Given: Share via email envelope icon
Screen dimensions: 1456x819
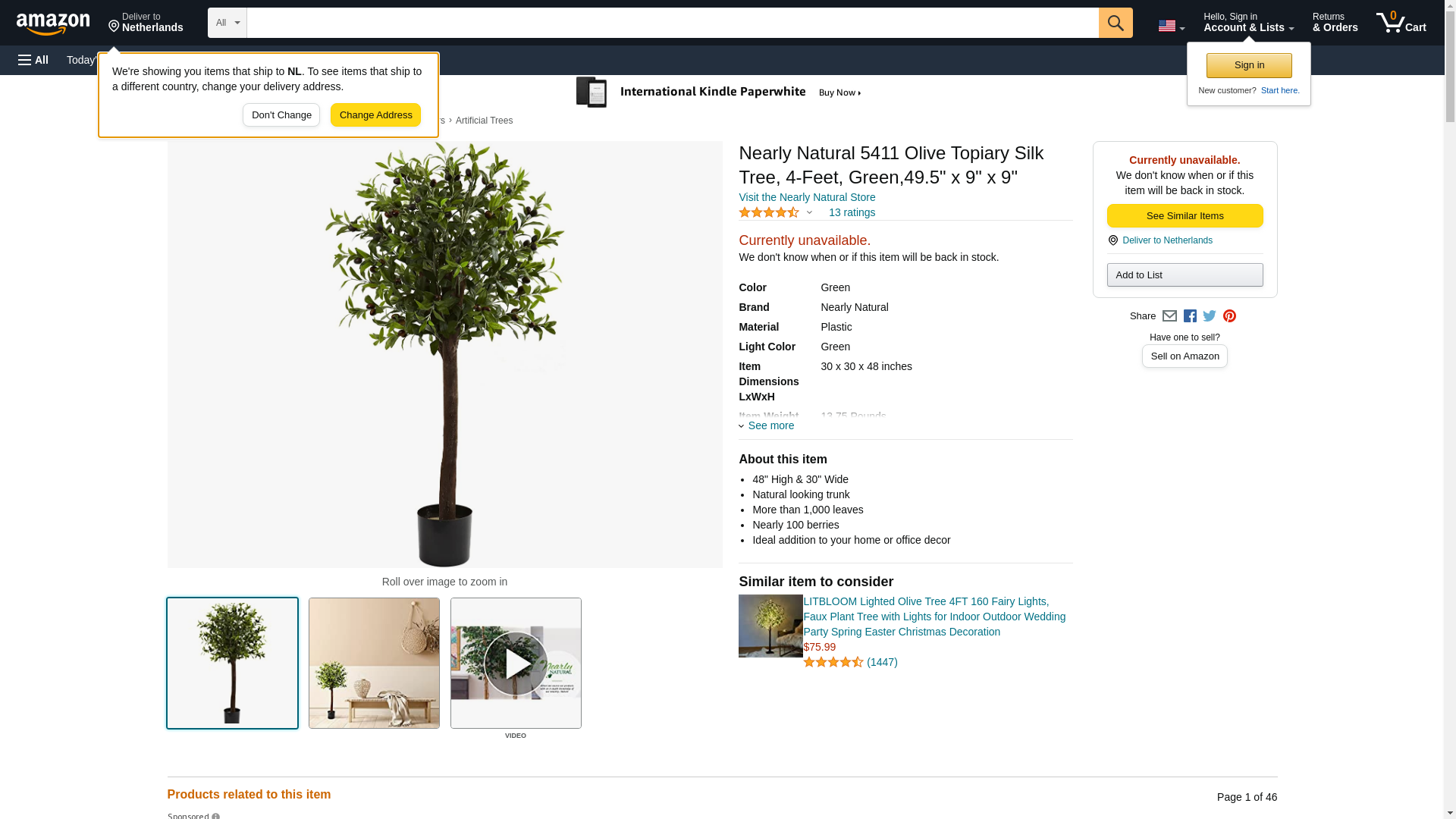Looking at the screenshot, I should tap(1169, 316).
